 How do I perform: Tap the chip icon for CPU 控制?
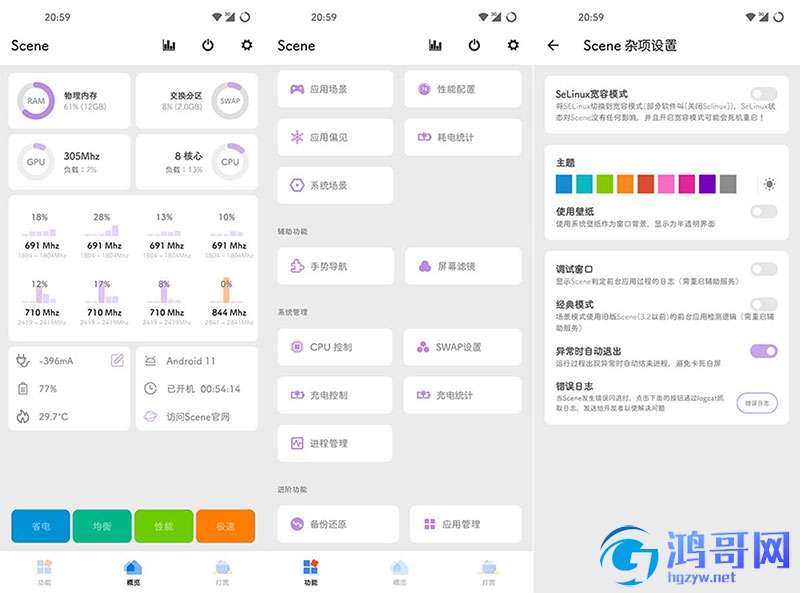tap(296, 347)
